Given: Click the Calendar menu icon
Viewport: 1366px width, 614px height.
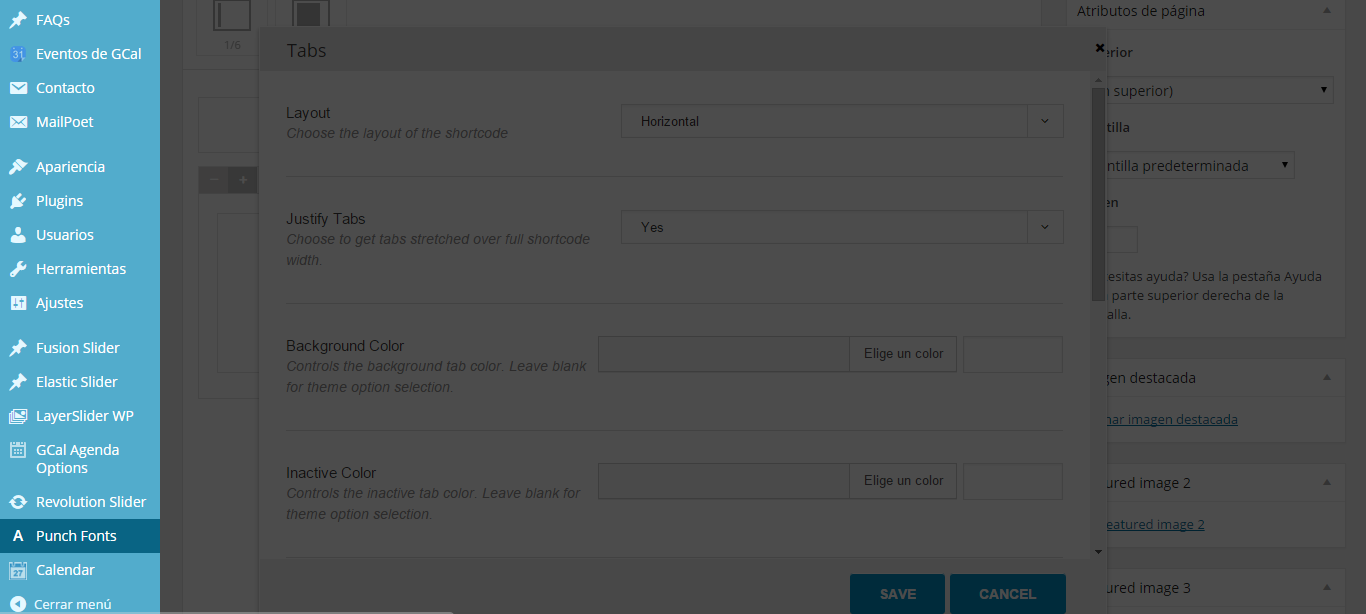Looking at the screenshot, I should (x=18, y=570).
